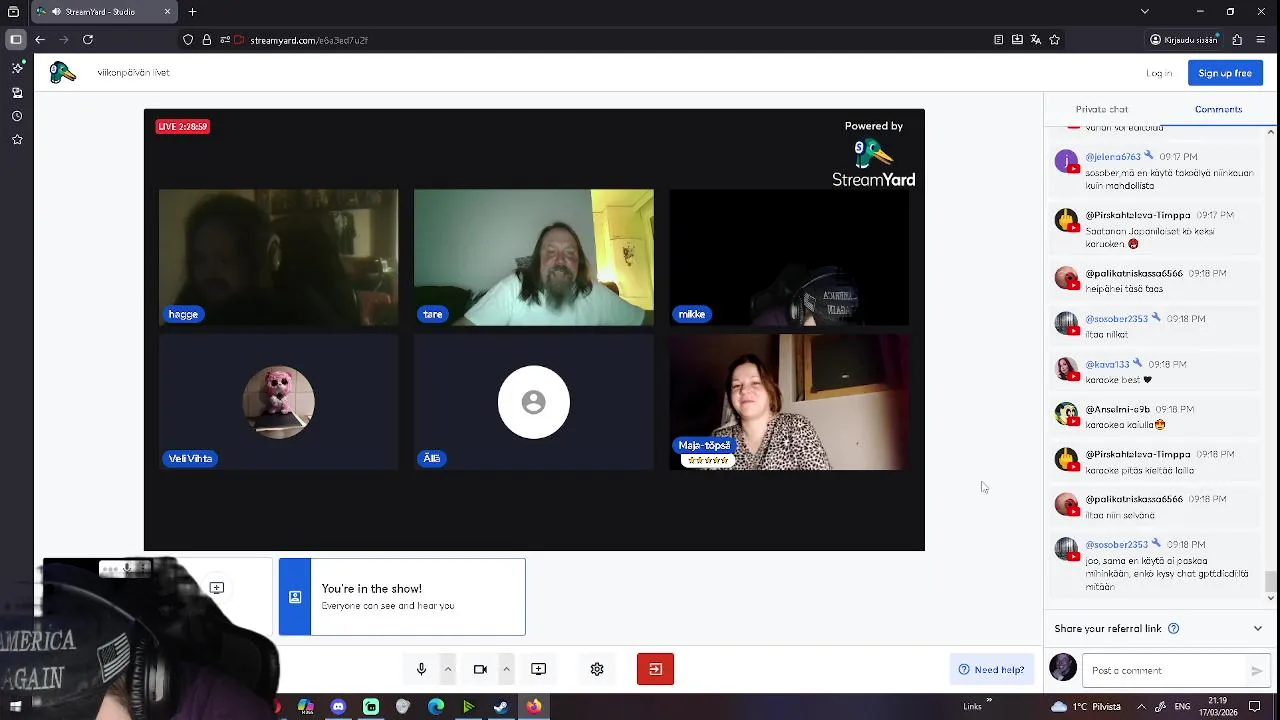This screenshot has width=1280, height=720.
Task: Leave the studio with red exit button
Action: tap(655, 669)
